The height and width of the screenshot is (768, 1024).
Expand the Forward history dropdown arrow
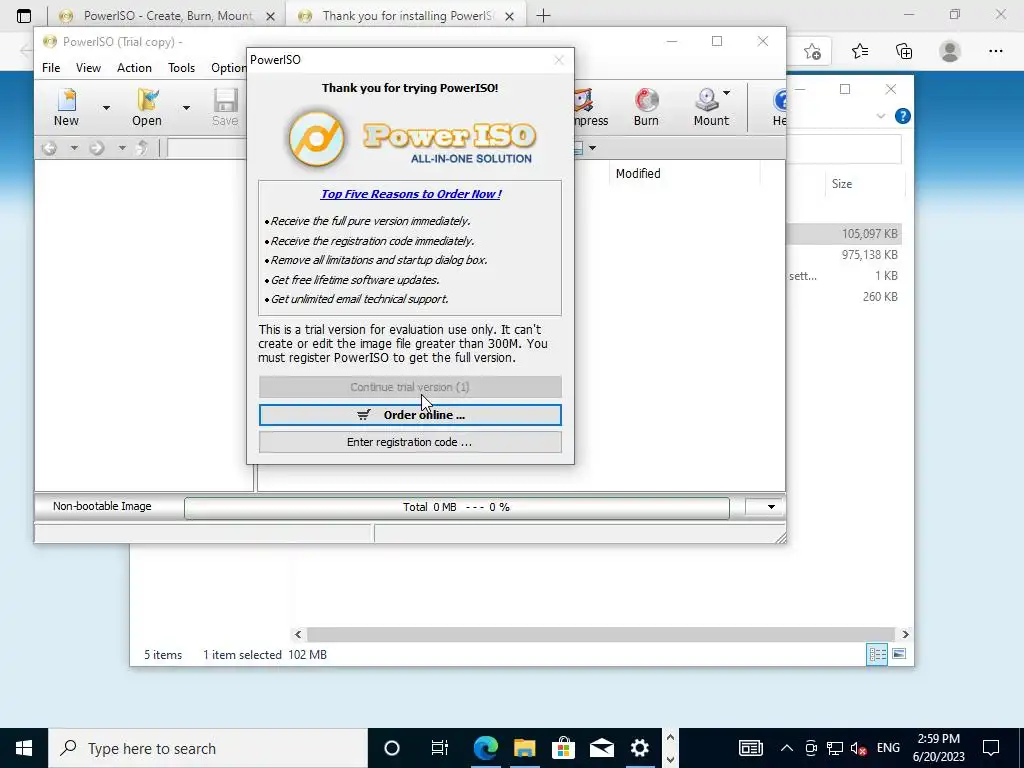[121, 148]
